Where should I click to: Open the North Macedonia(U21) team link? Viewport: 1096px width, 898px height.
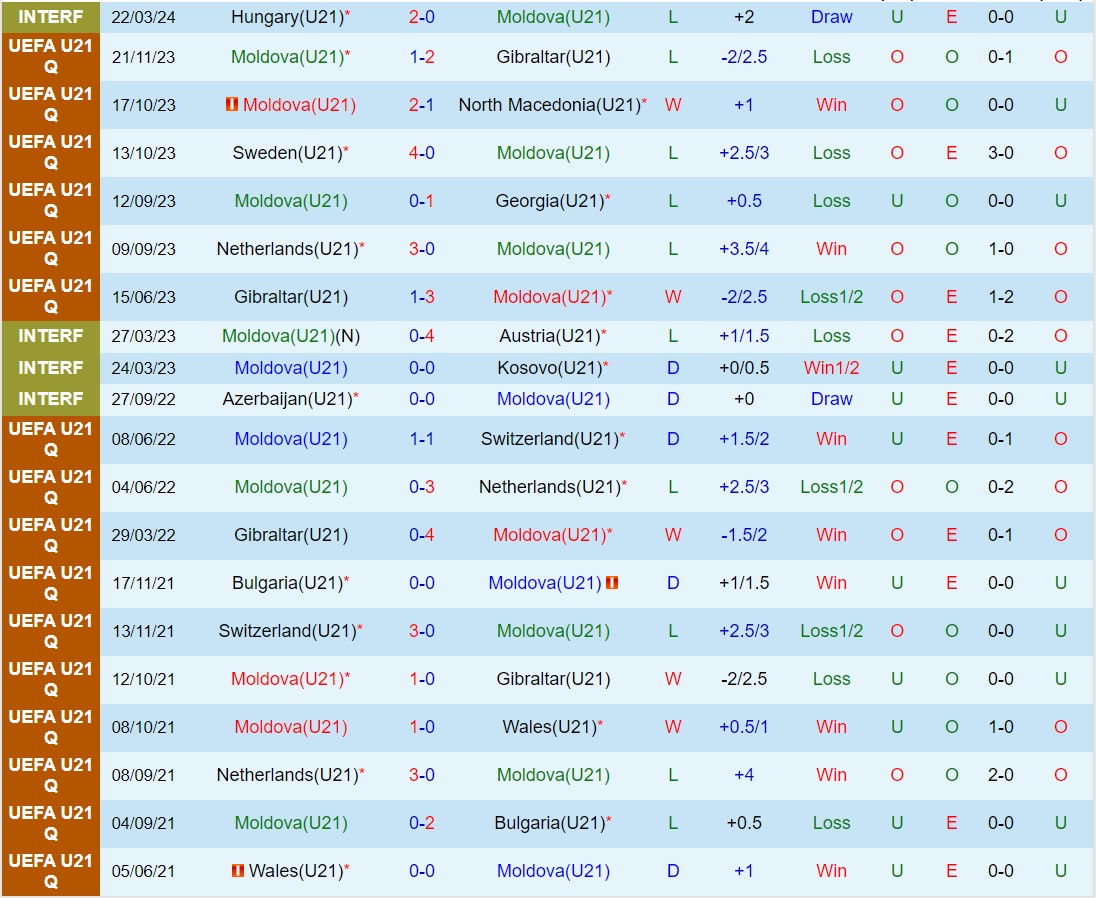click(549, 105)
